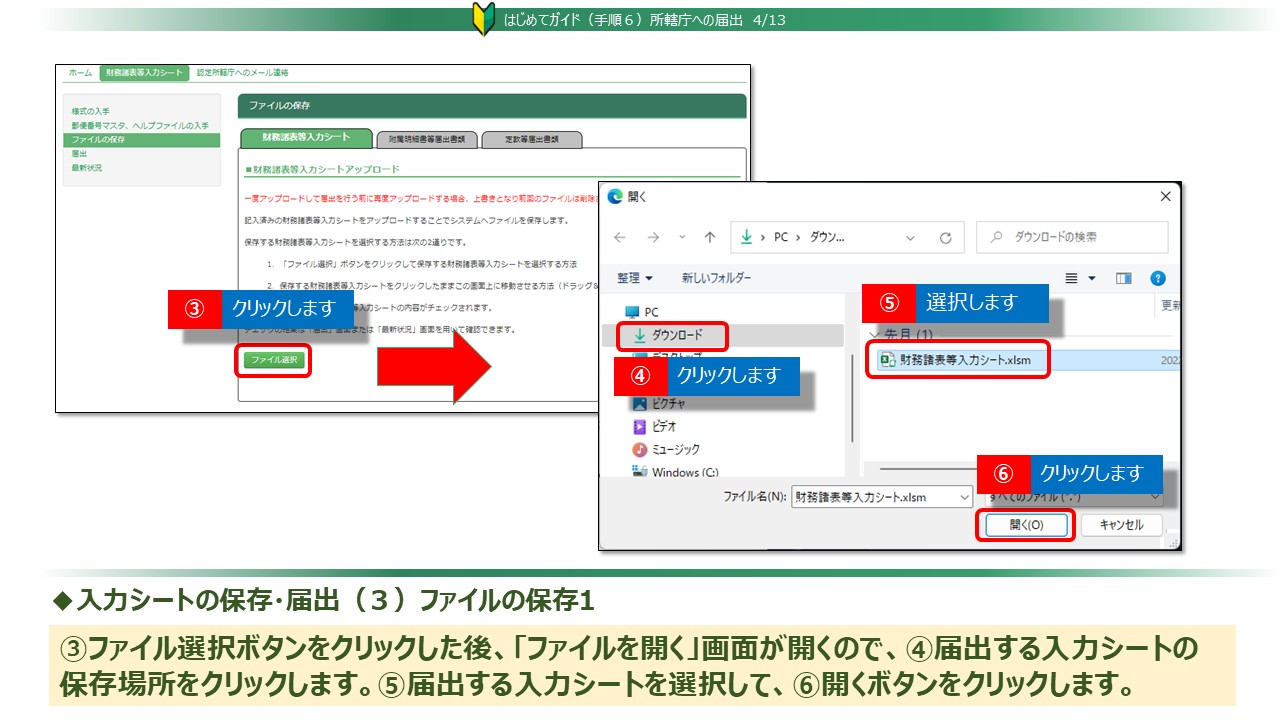
Task: Toggle the preview pane icon
Action: point(1123,278)
